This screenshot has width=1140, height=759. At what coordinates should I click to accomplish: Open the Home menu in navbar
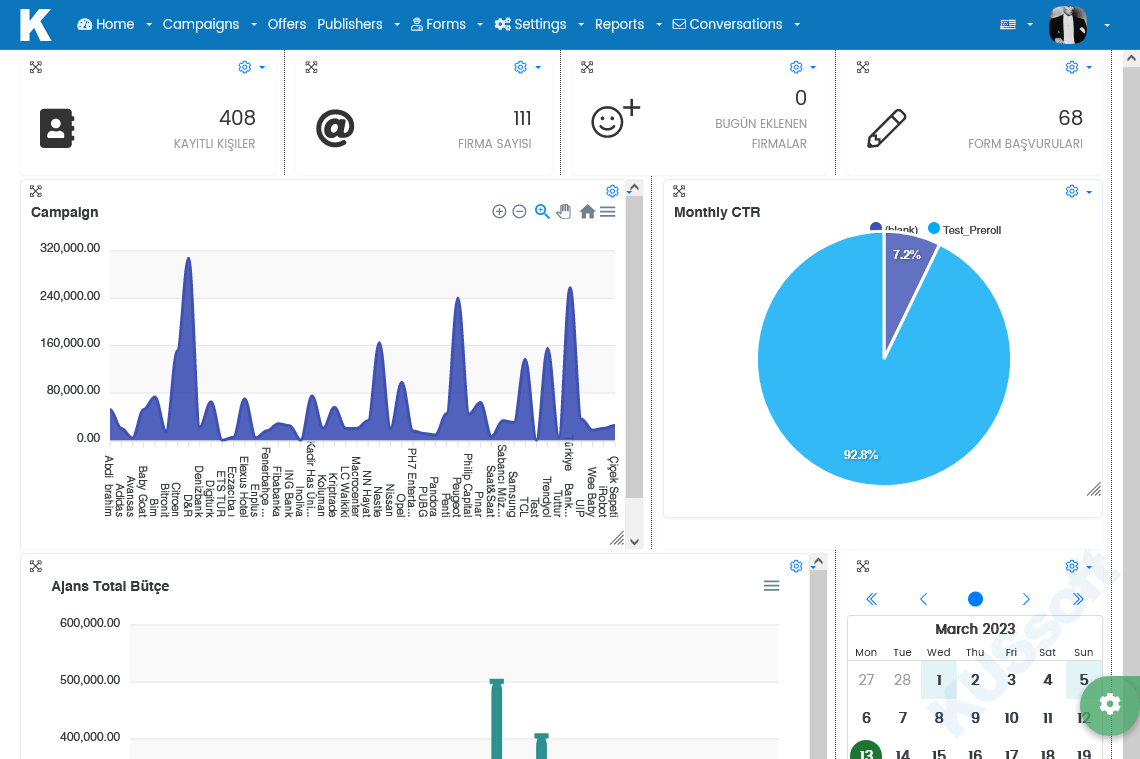tap(114, 25)
